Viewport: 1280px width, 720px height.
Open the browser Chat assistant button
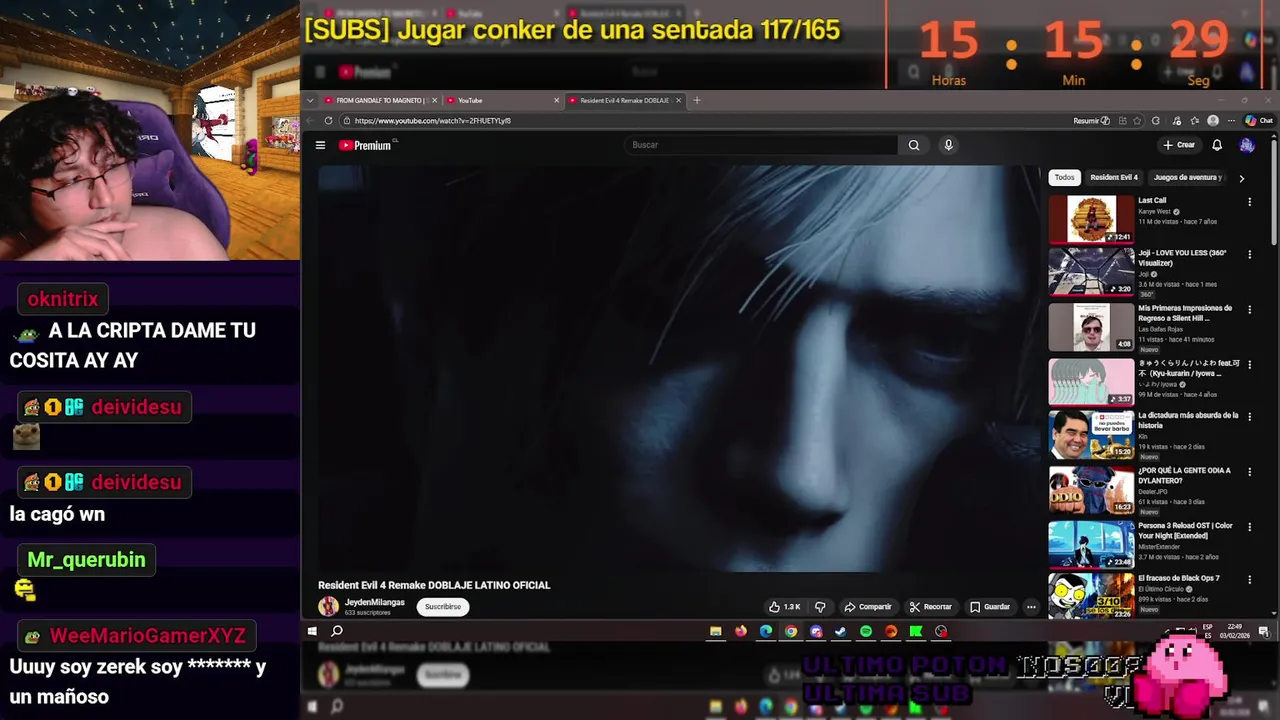pyautogui.click(x=1258, y=121)
